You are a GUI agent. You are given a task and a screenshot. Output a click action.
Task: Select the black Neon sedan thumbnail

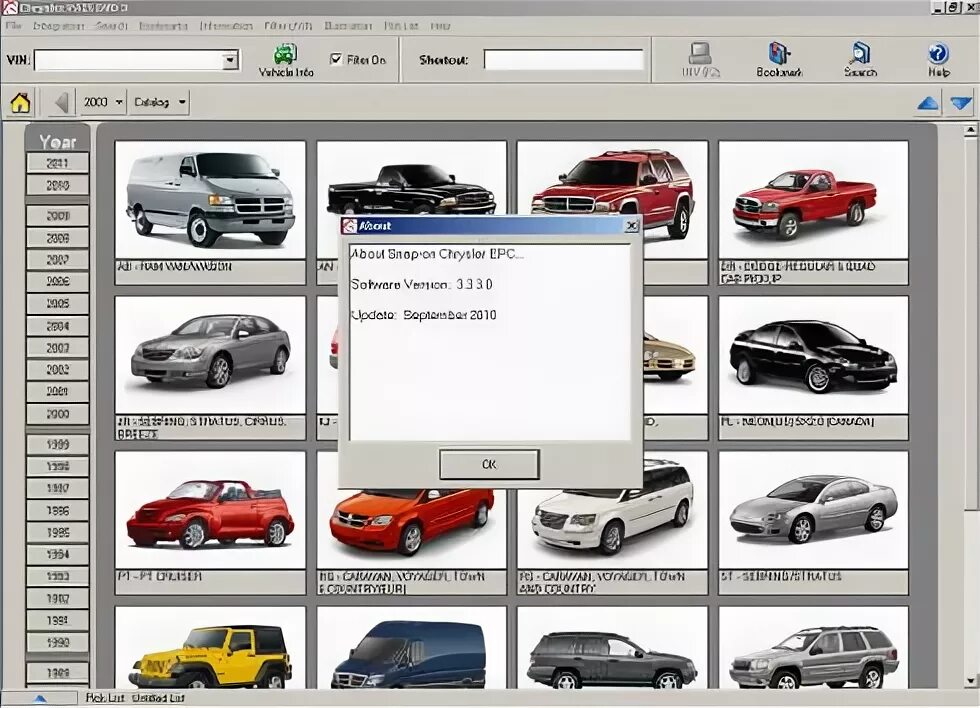click(813, 355)
